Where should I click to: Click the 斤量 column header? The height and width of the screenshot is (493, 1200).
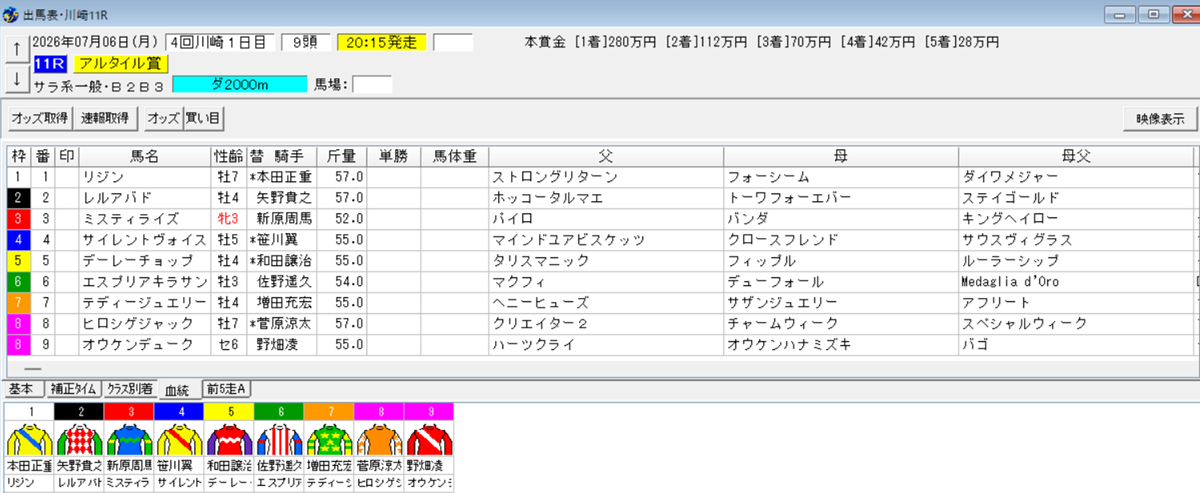click(344, 157)
